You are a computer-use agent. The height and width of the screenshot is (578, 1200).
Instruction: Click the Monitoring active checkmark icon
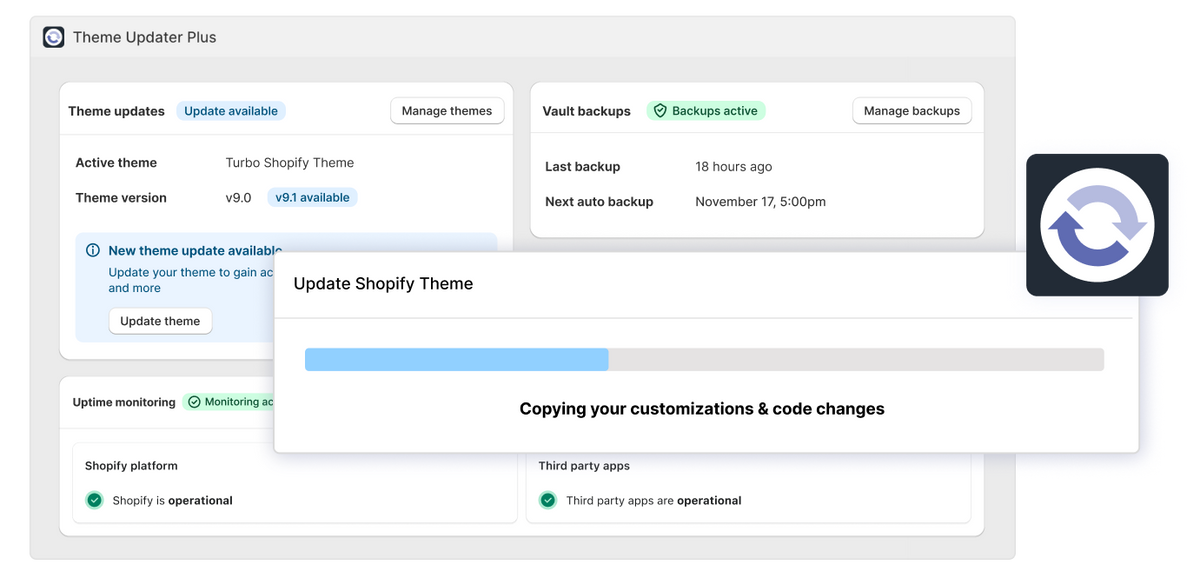click(194, 402)
